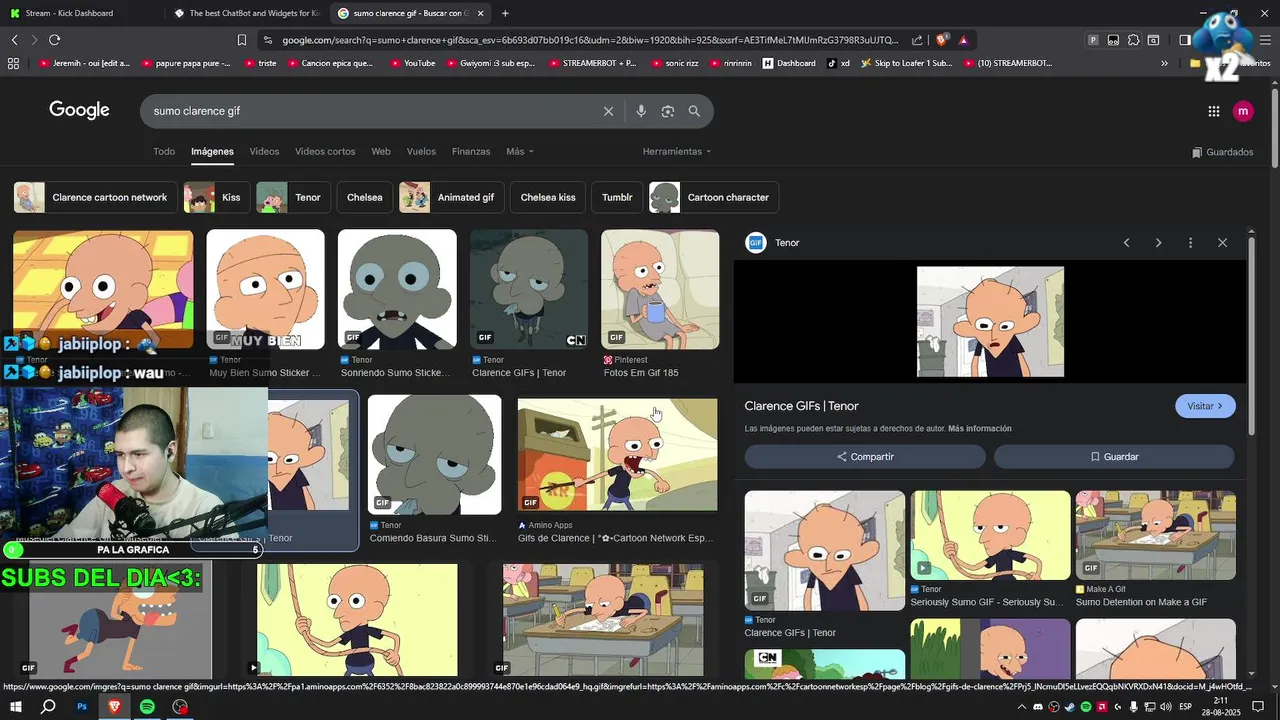Filter by Animated gif chip

451,197
